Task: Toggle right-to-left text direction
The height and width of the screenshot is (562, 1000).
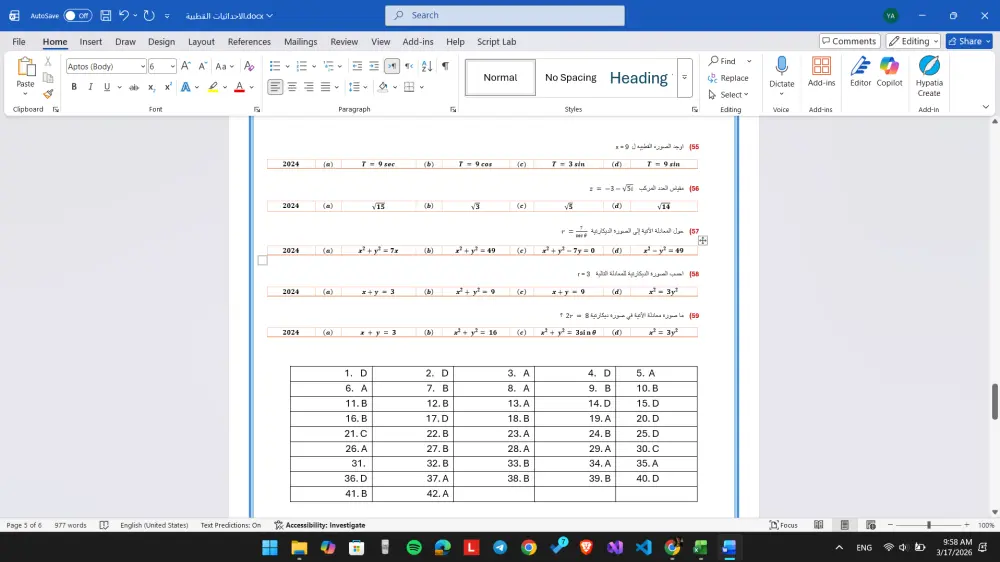Action: point(409,66)
